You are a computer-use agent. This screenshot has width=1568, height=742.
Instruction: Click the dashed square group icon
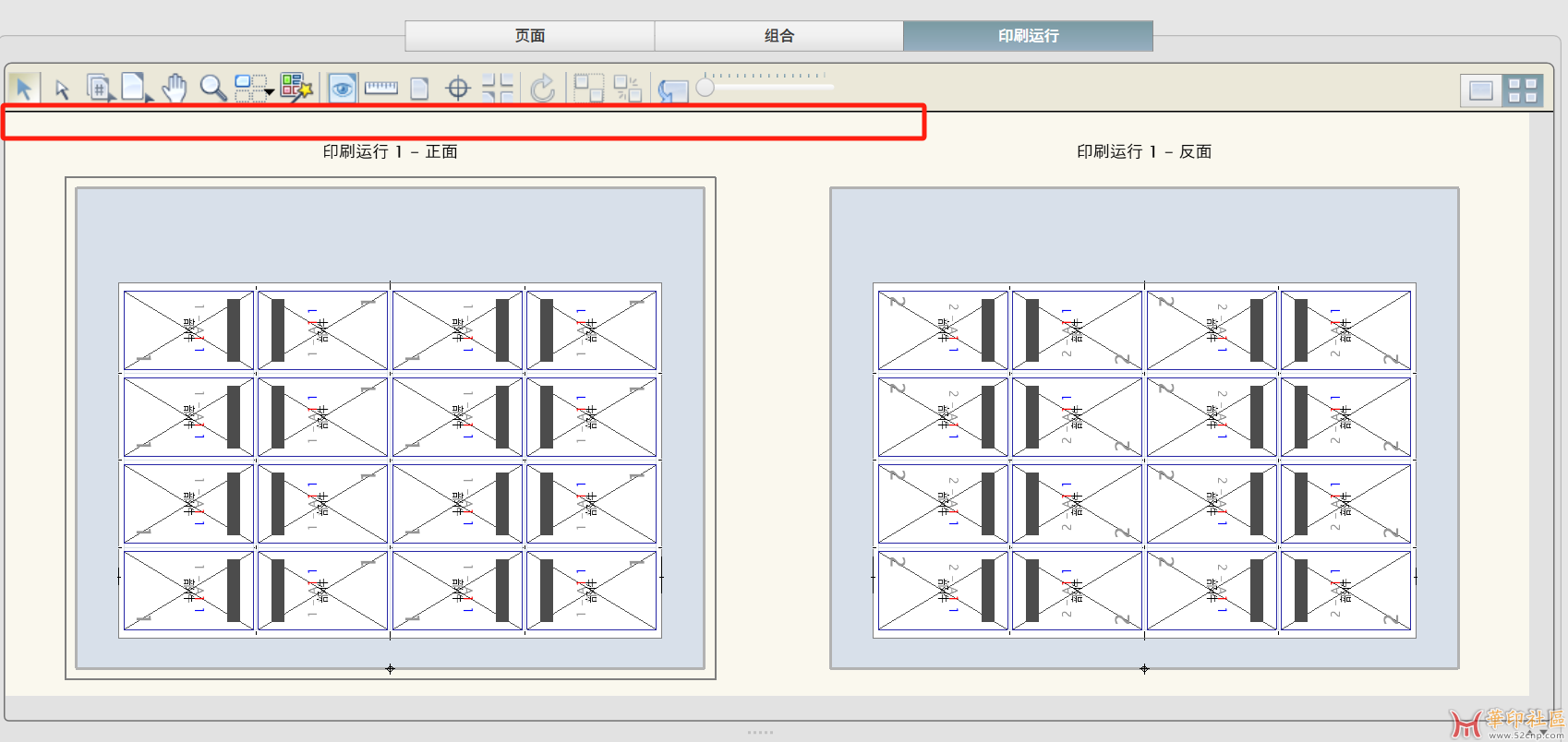tap(588, 88)
